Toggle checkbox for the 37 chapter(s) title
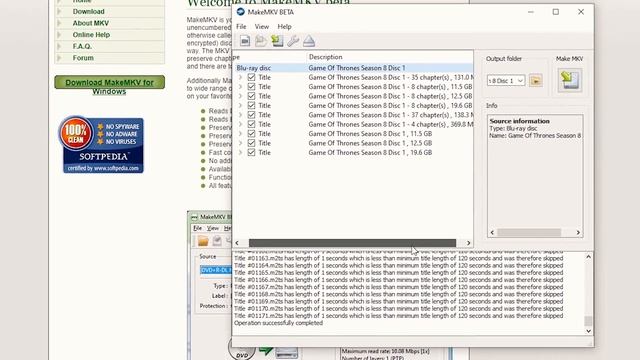The image size is (640, 360). [x=251, y=115]
